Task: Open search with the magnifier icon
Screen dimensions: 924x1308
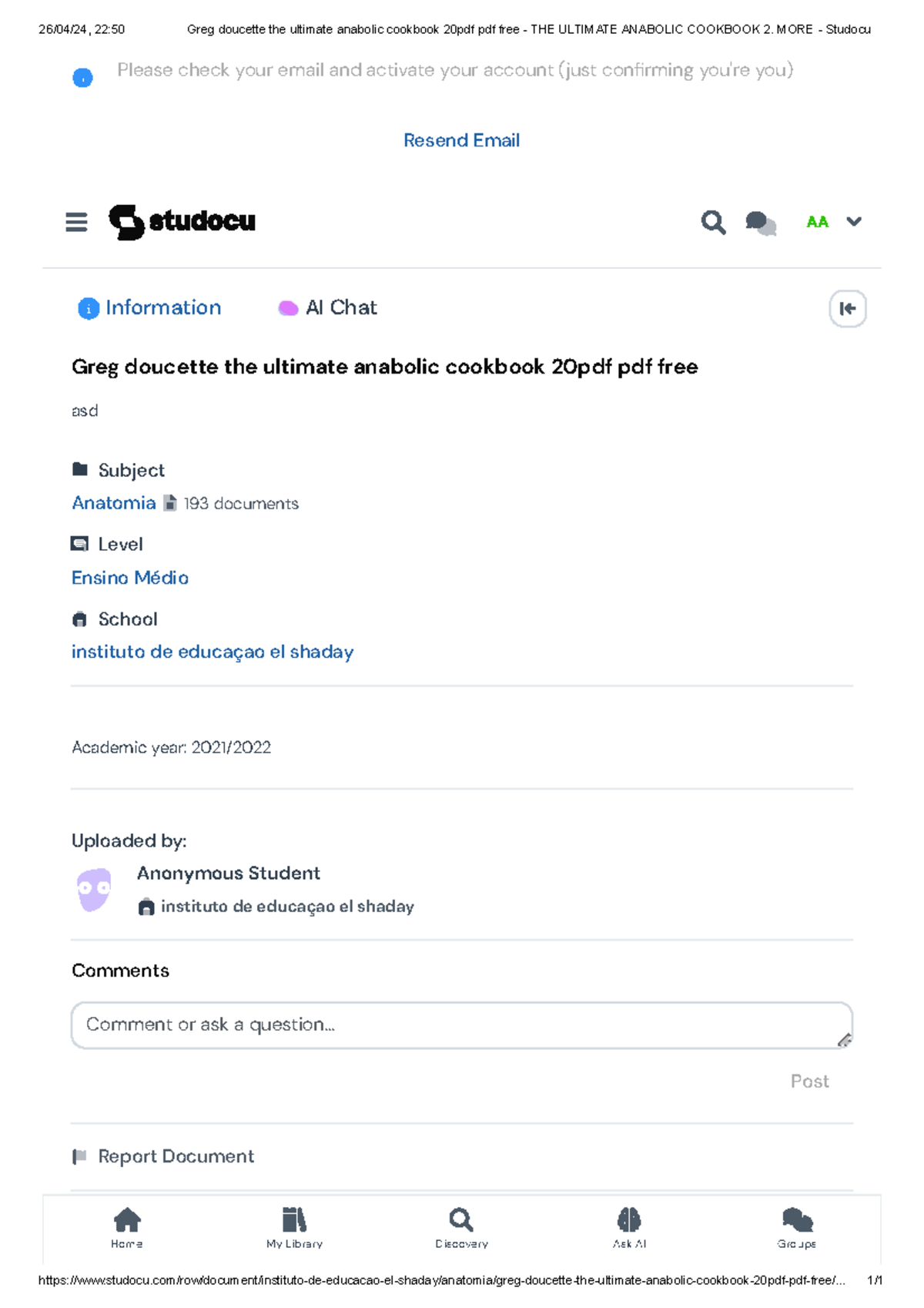Action: click(713, 223)
